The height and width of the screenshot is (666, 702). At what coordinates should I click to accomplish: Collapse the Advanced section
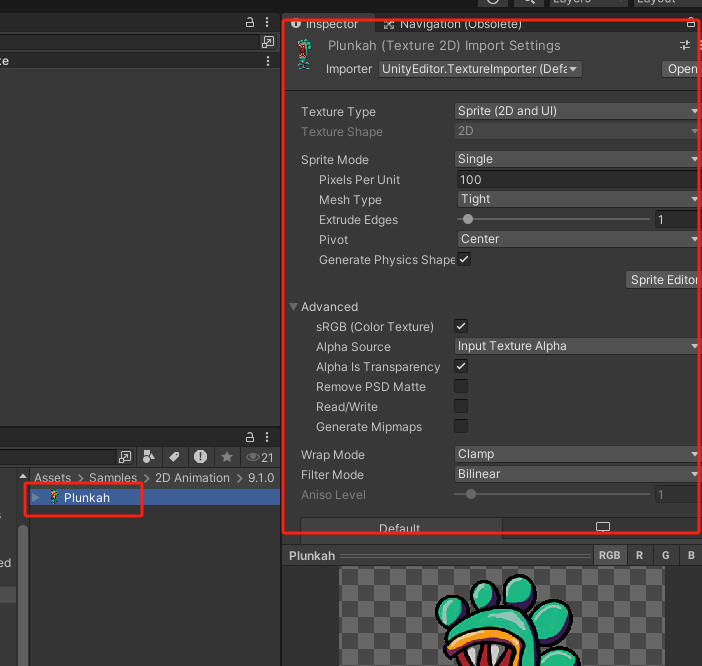pyautogui.click(x=294, y=307)
